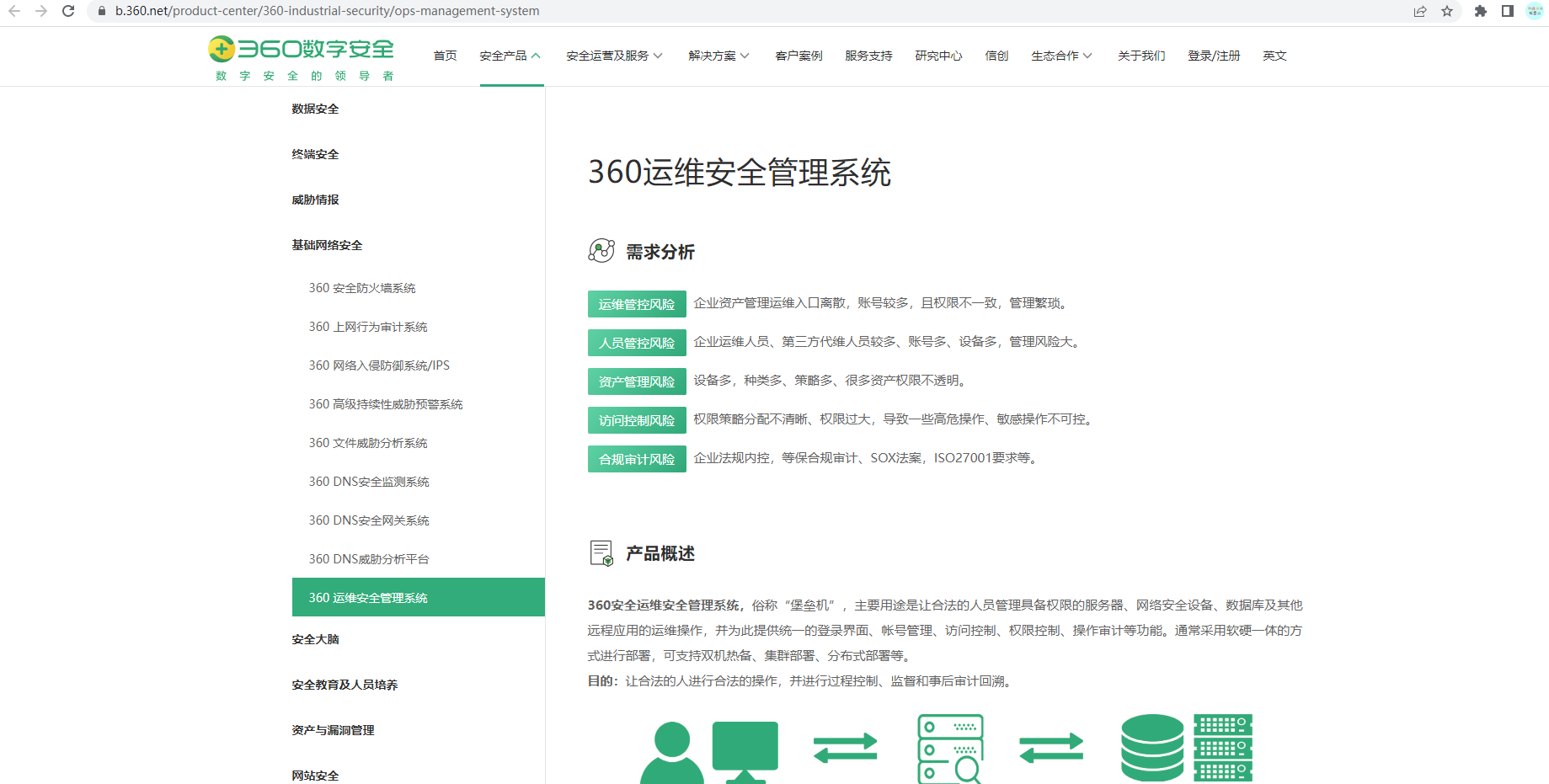
Task: Click the 登录/注册 link
Action: click(x=1214, y=56)
